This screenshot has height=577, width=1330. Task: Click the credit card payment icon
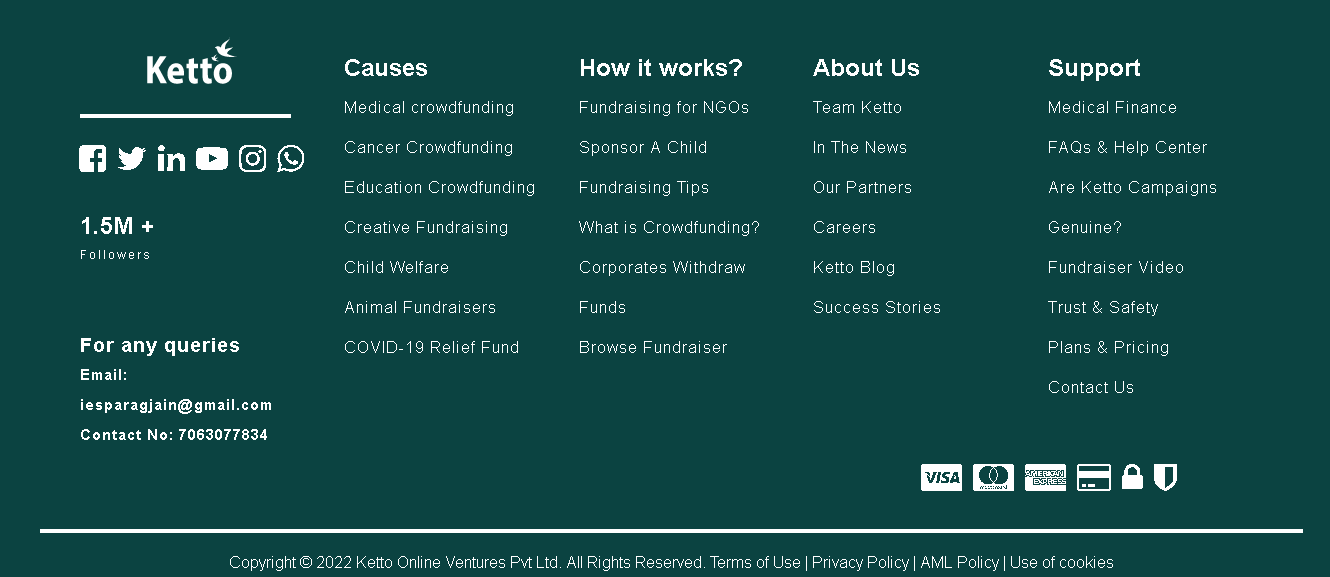click(x=1094, y=477)
